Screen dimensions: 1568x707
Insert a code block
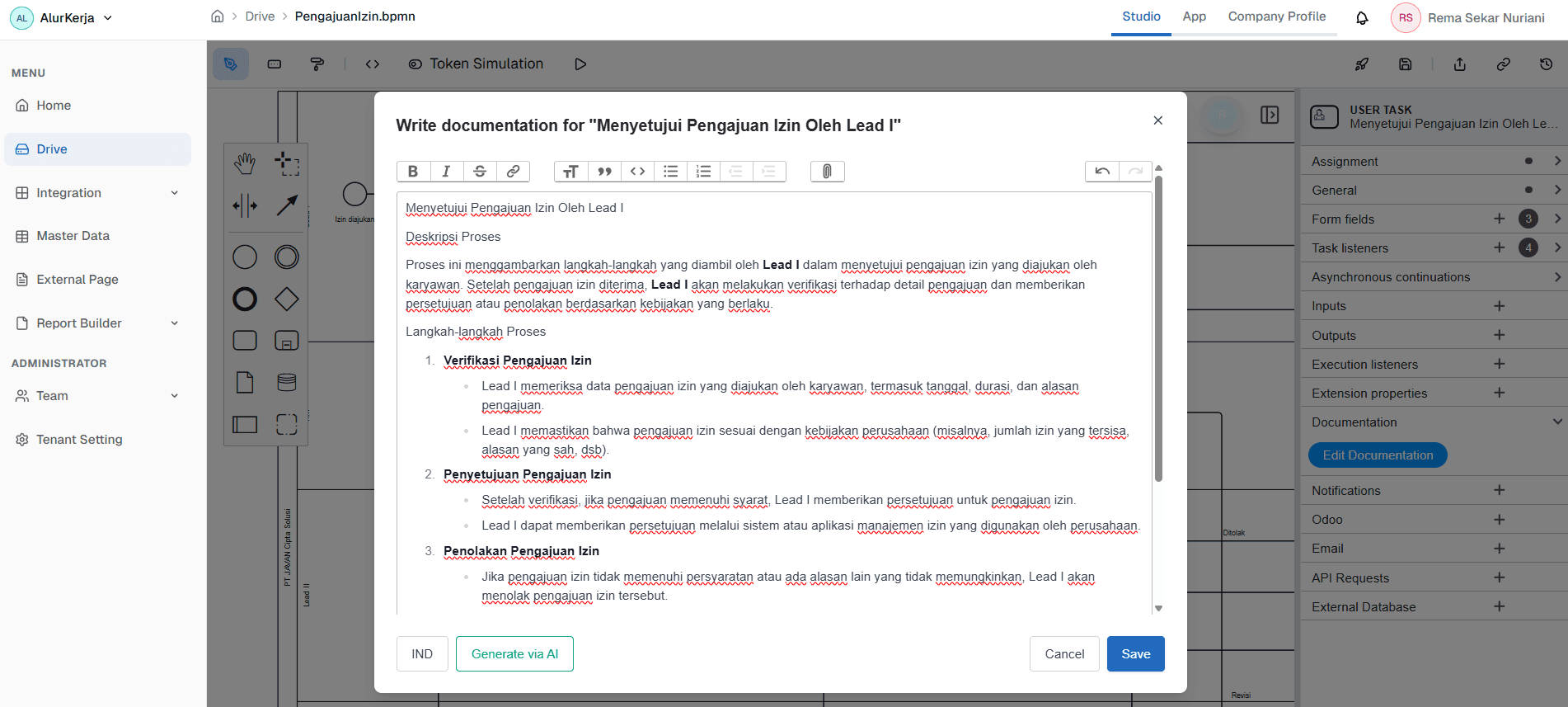(637, 171)
